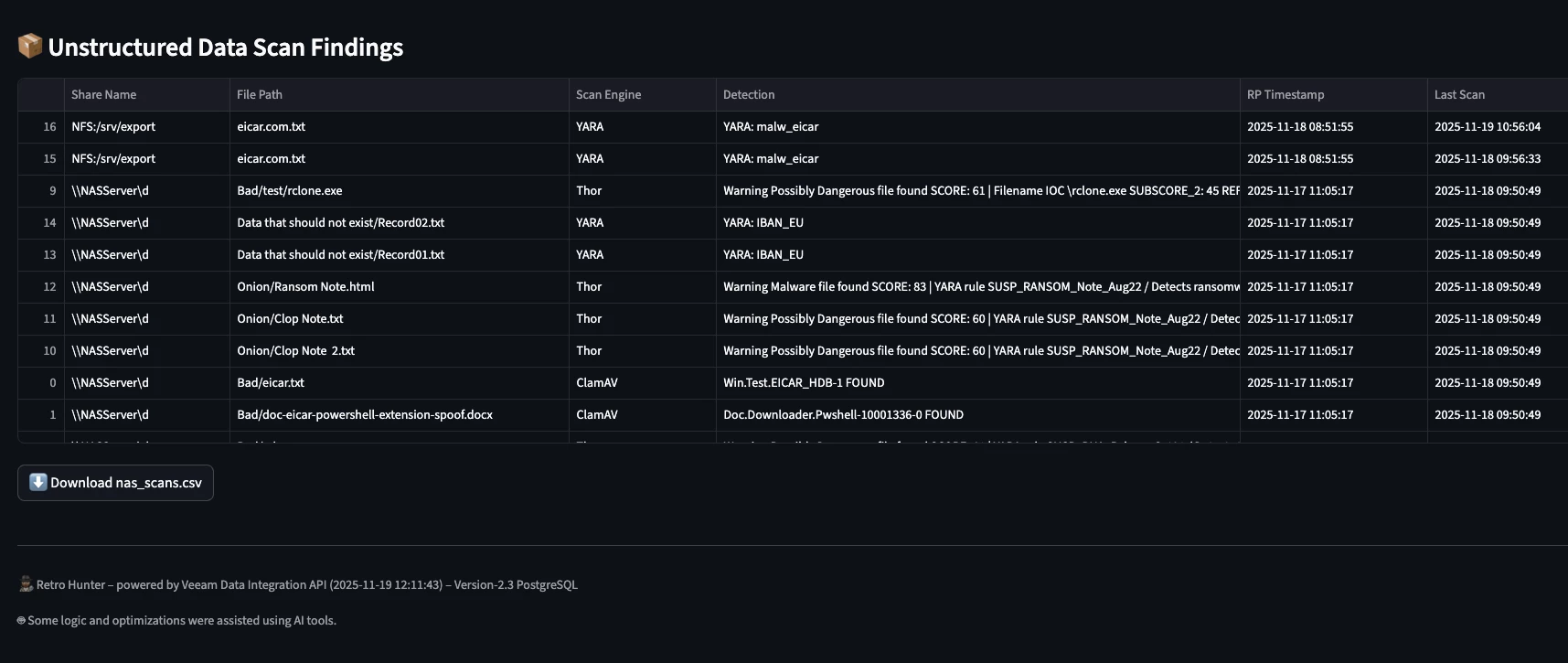Sort by the Last Scan column header
The height and width of the screenshot is (663, 1568).
point(1459,94)
